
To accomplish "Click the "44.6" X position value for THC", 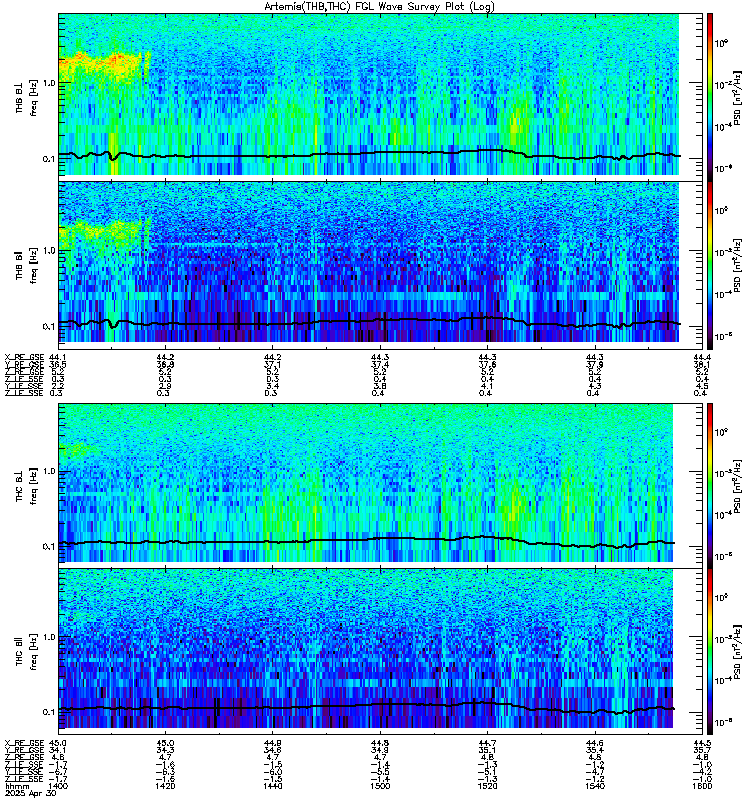I will coord(595,743).
